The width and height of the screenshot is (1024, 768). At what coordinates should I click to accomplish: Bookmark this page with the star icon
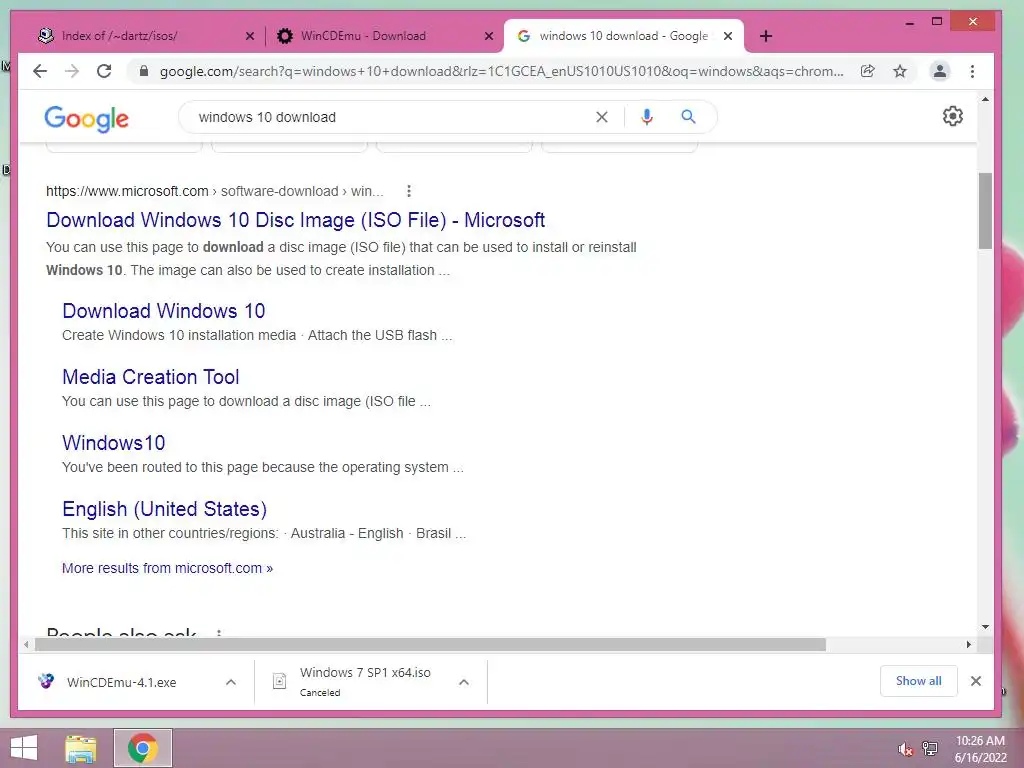pyautogui.click(x=900, y=71)
